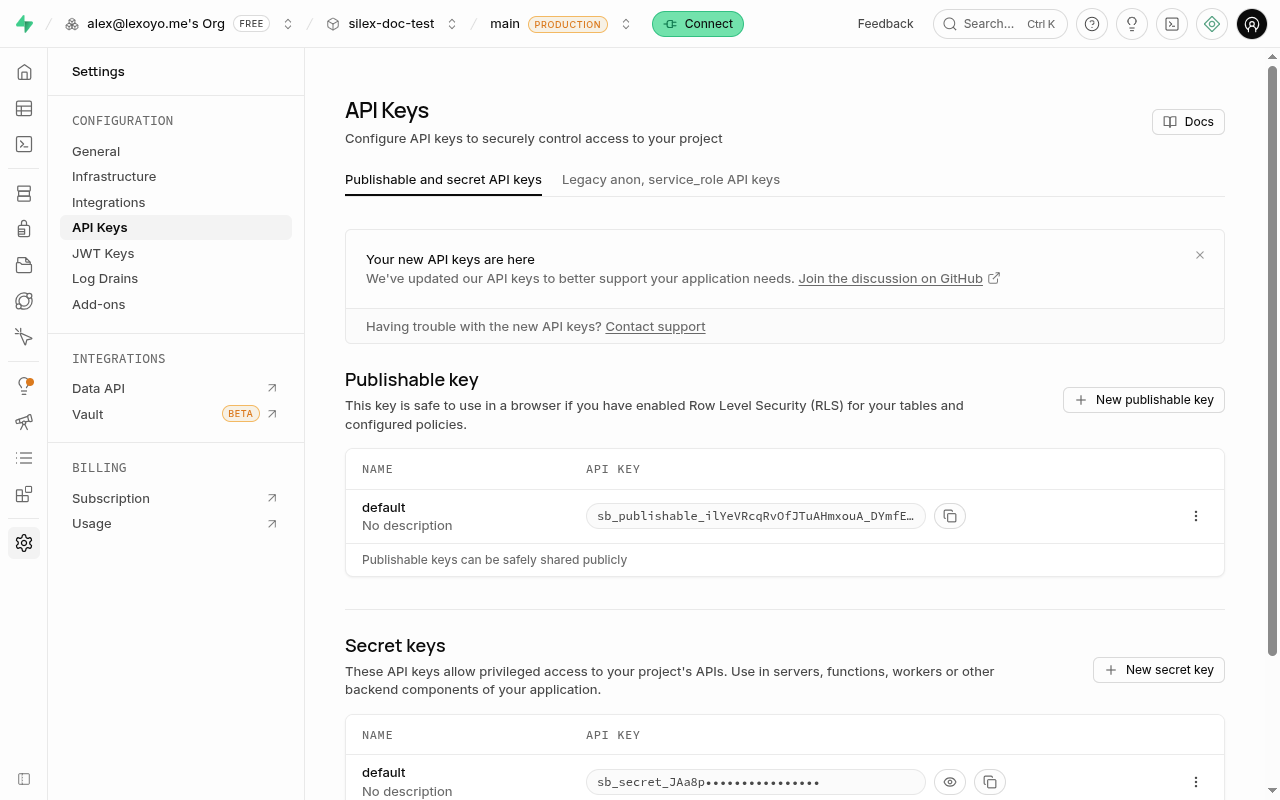1280x800 pixels.
Task: Open the Docs button
Action: point(1188,122)
